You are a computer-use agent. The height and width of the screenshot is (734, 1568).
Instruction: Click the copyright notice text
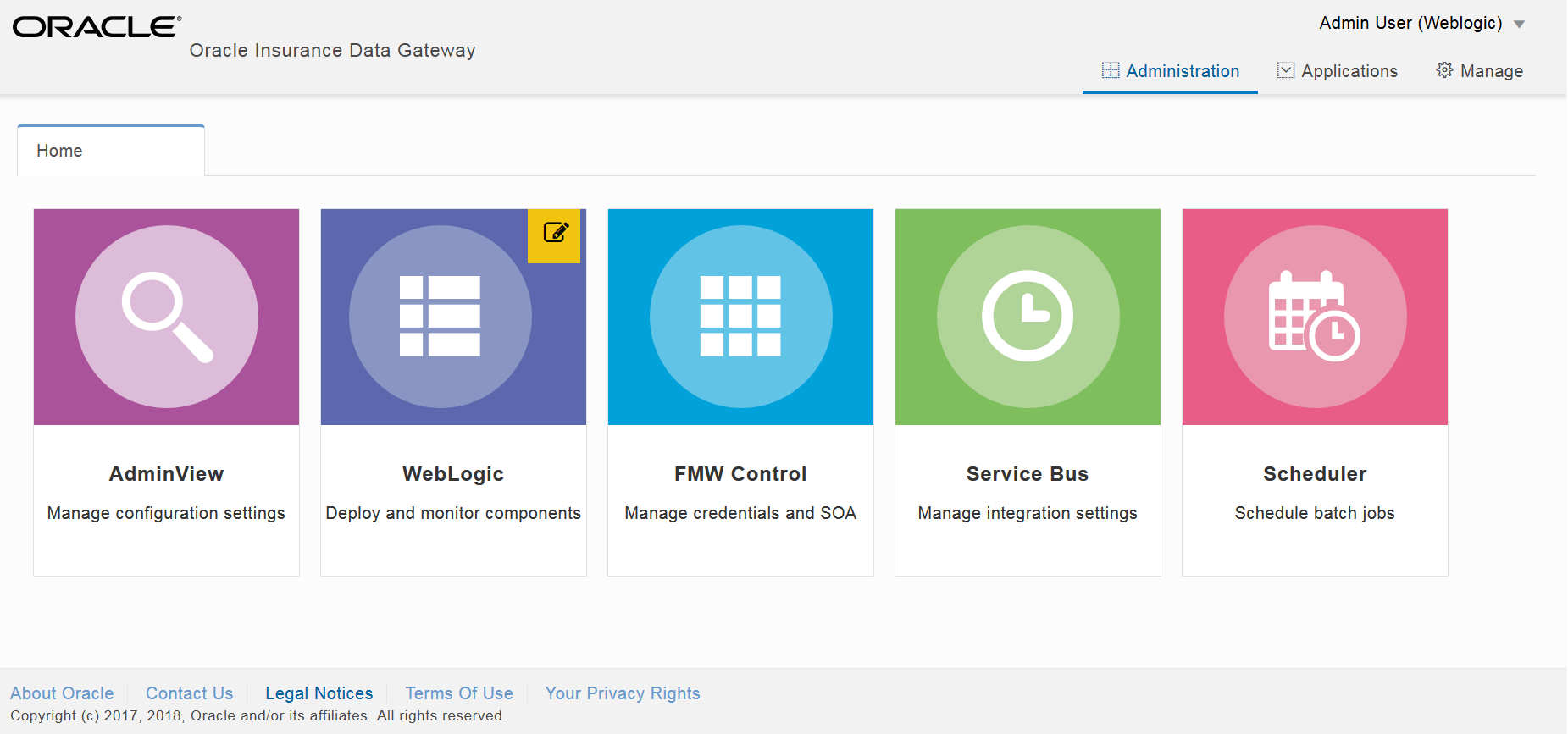click(258, 715)
